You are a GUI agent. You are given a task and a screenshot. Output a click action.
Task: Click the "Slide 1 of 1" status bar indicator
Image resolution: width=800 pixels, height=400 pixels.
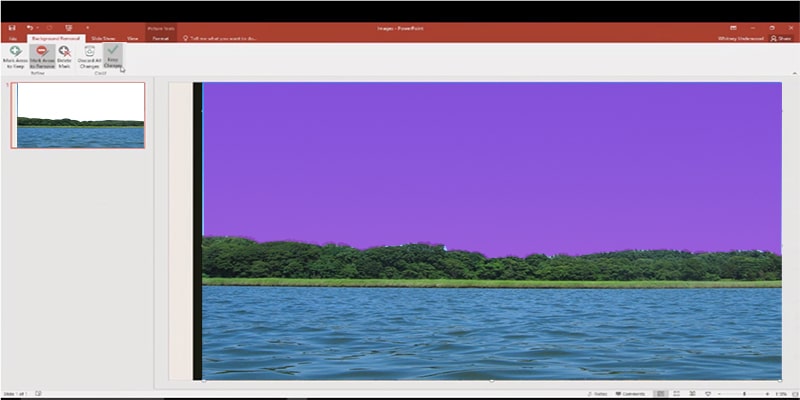click(x=15, y=394)
